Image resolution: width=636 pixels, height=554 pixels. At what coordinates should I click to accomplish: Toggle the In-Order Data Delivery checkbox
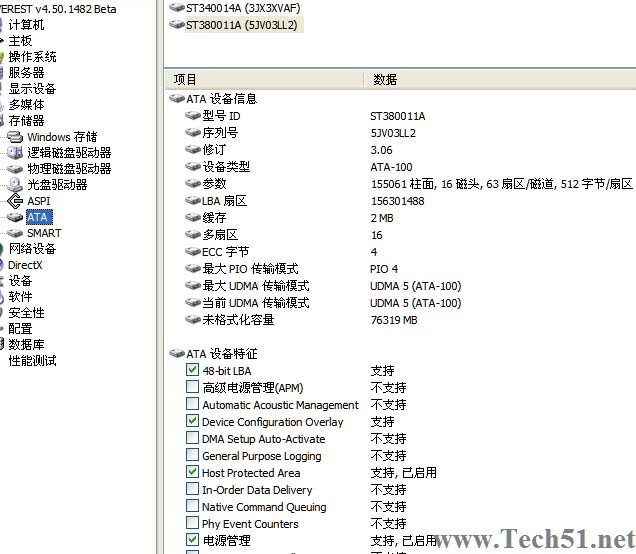pyautogui.click(x=192, y=489)
